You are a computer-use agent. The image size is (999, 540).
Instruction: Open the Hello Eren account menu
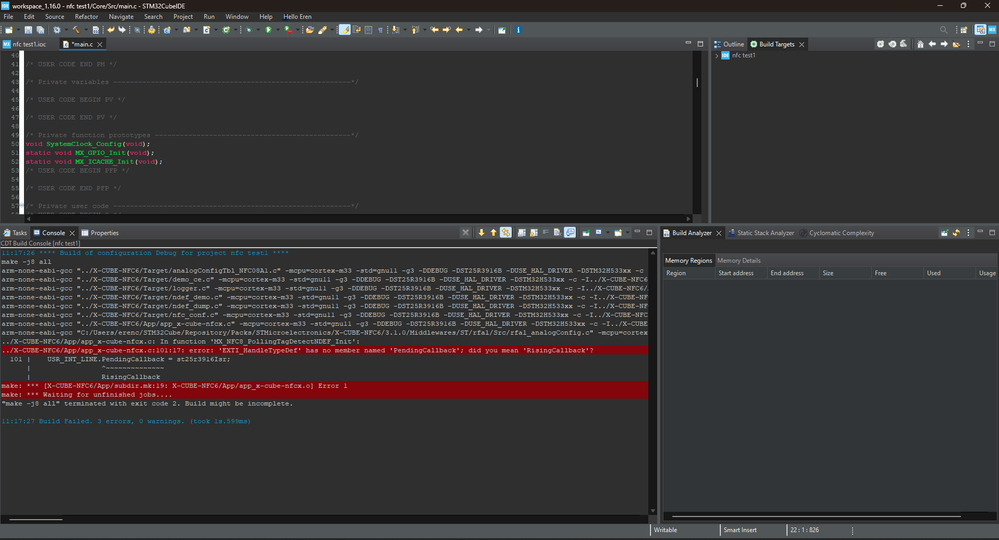[x=297, y=17]
